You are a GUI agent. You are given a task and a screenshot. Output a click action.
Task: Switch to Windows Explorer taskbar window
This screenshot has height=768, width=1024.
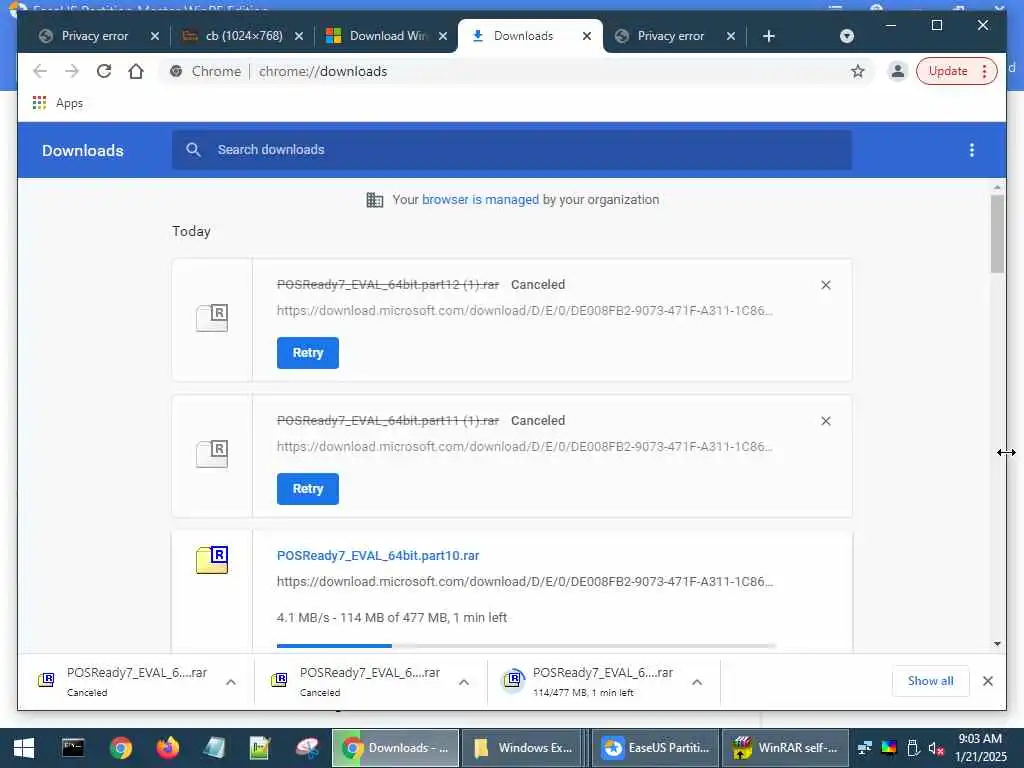pyautogui.click(x=524, y=748)
